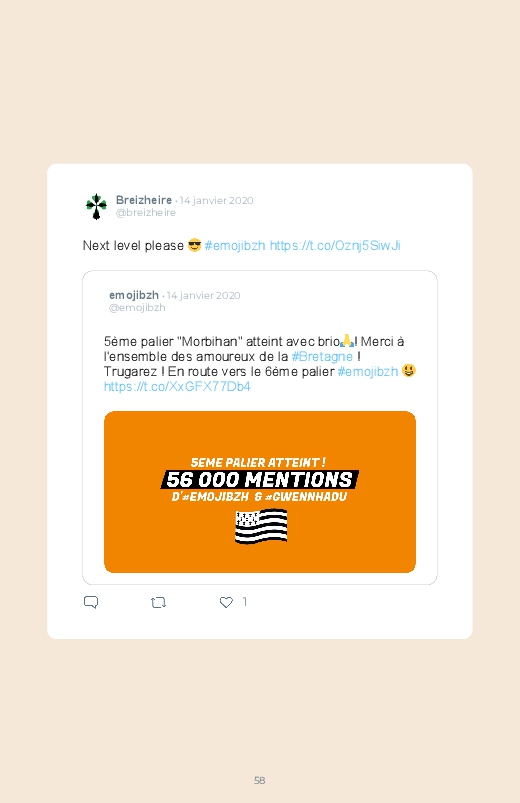Click the retweet arrows icon
The height and width of the screenshot is (803, 520).
point(158,603)
